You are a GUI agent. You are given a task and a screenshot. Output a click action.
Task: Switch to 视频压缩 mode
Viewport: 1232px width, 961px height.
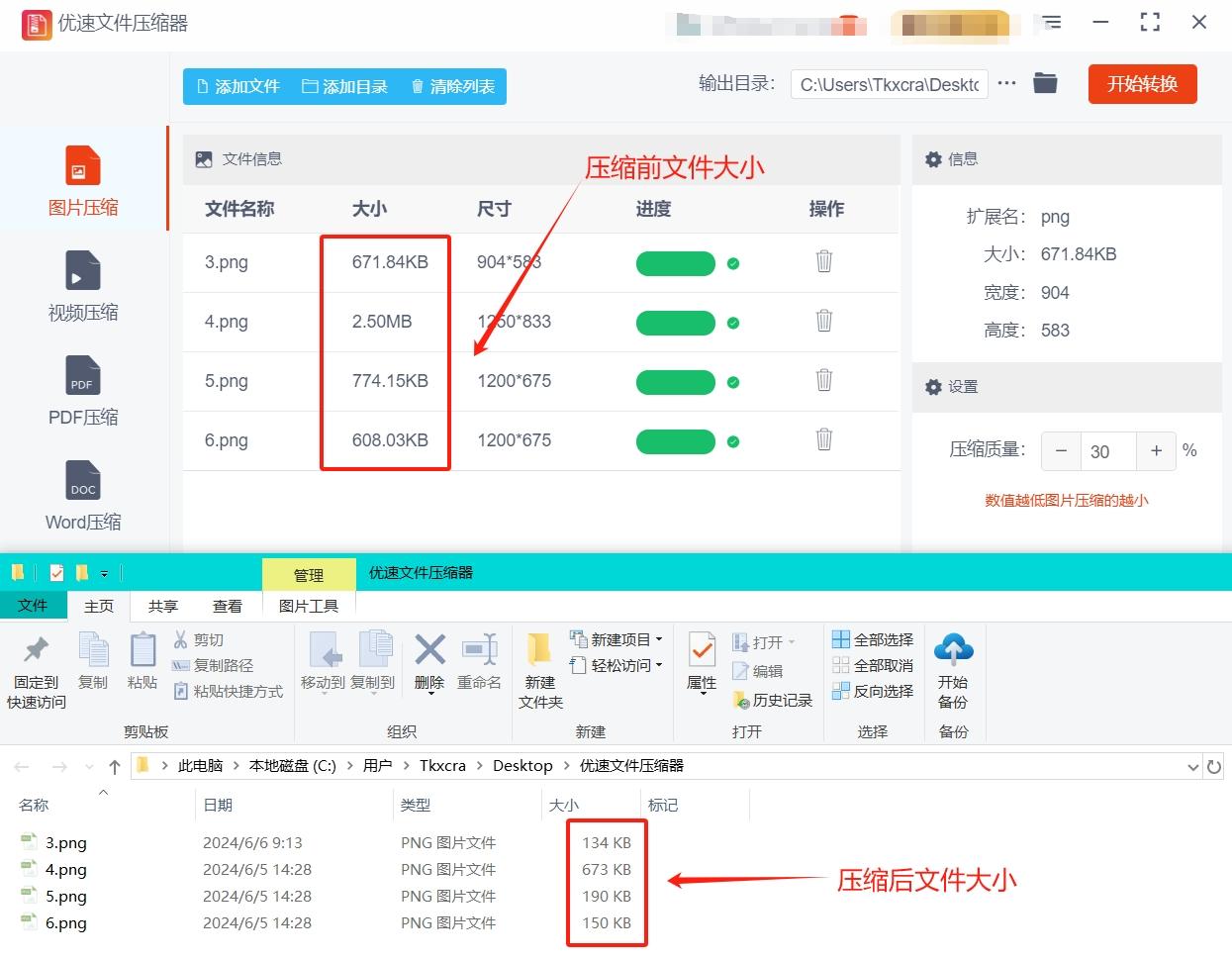click(82, 287)
